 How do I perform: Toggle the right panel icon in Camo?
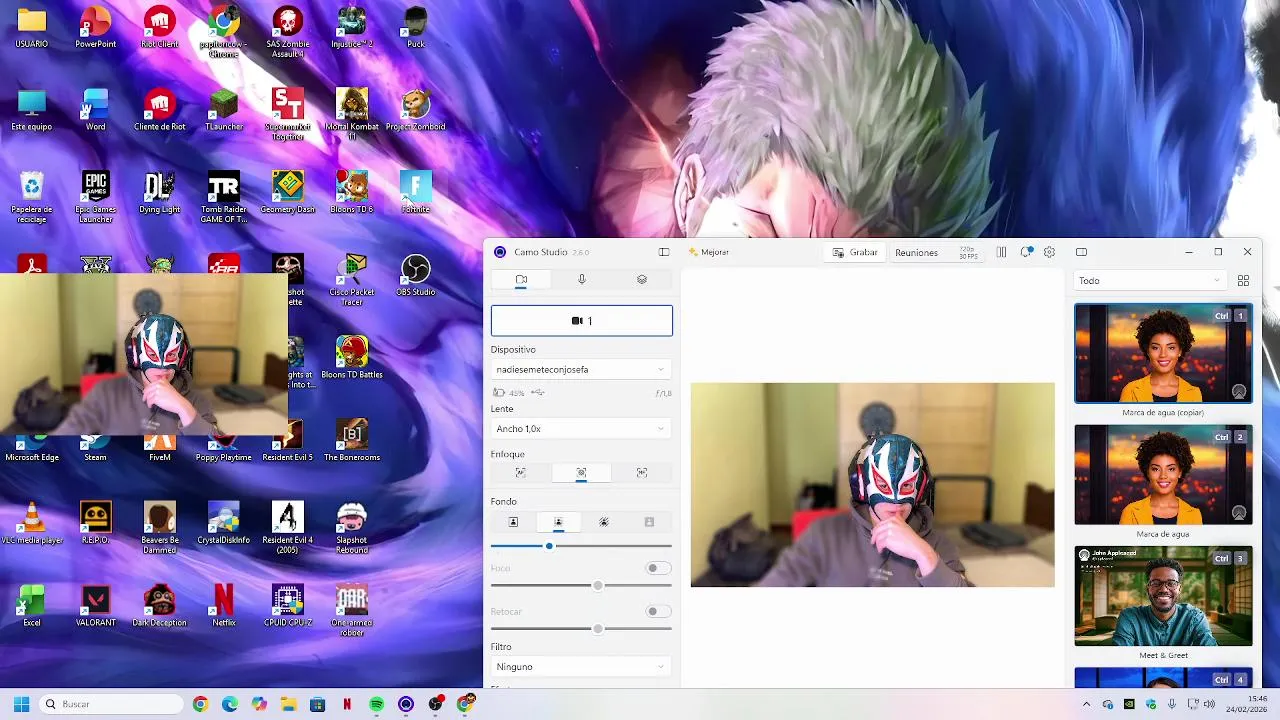(1081, 252)
